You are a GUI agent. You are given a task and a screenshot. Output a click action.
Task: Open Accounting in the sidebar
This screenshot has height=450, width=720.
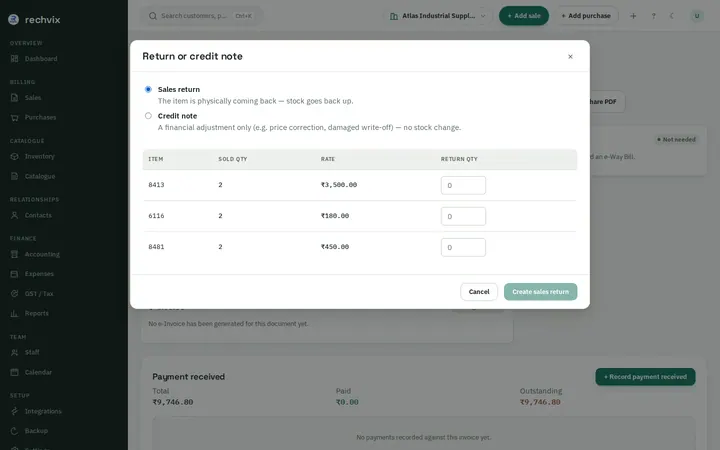42,254
